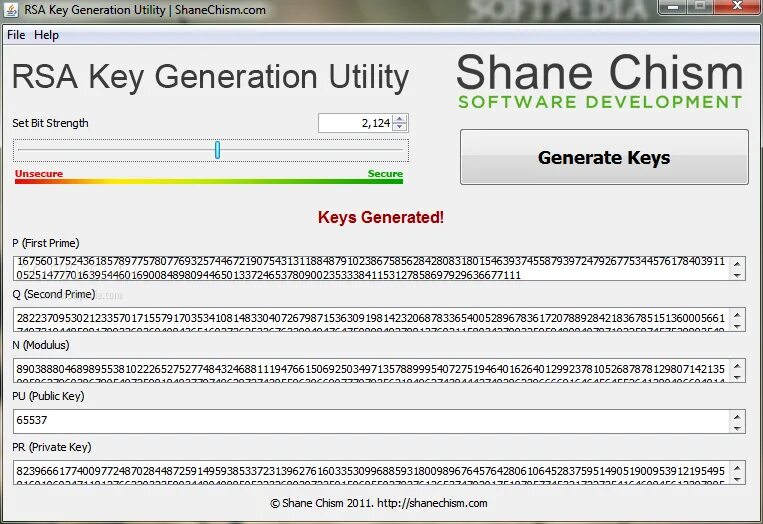
Task: Click P (First Prime) scrollbar down arrow
Action: pos(737,275)
